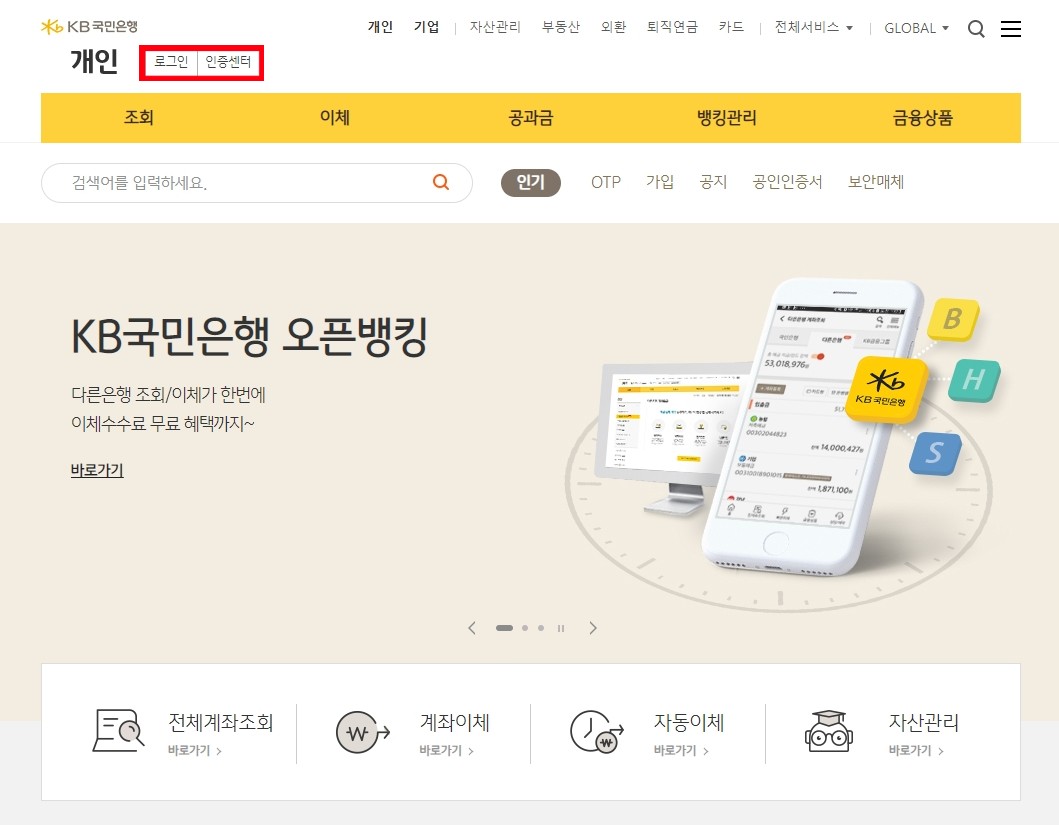Open search via the magnifier icon top right
The width and height of the screenshot is (1059, 825).
pyautogui.click(x=976, y=29)
